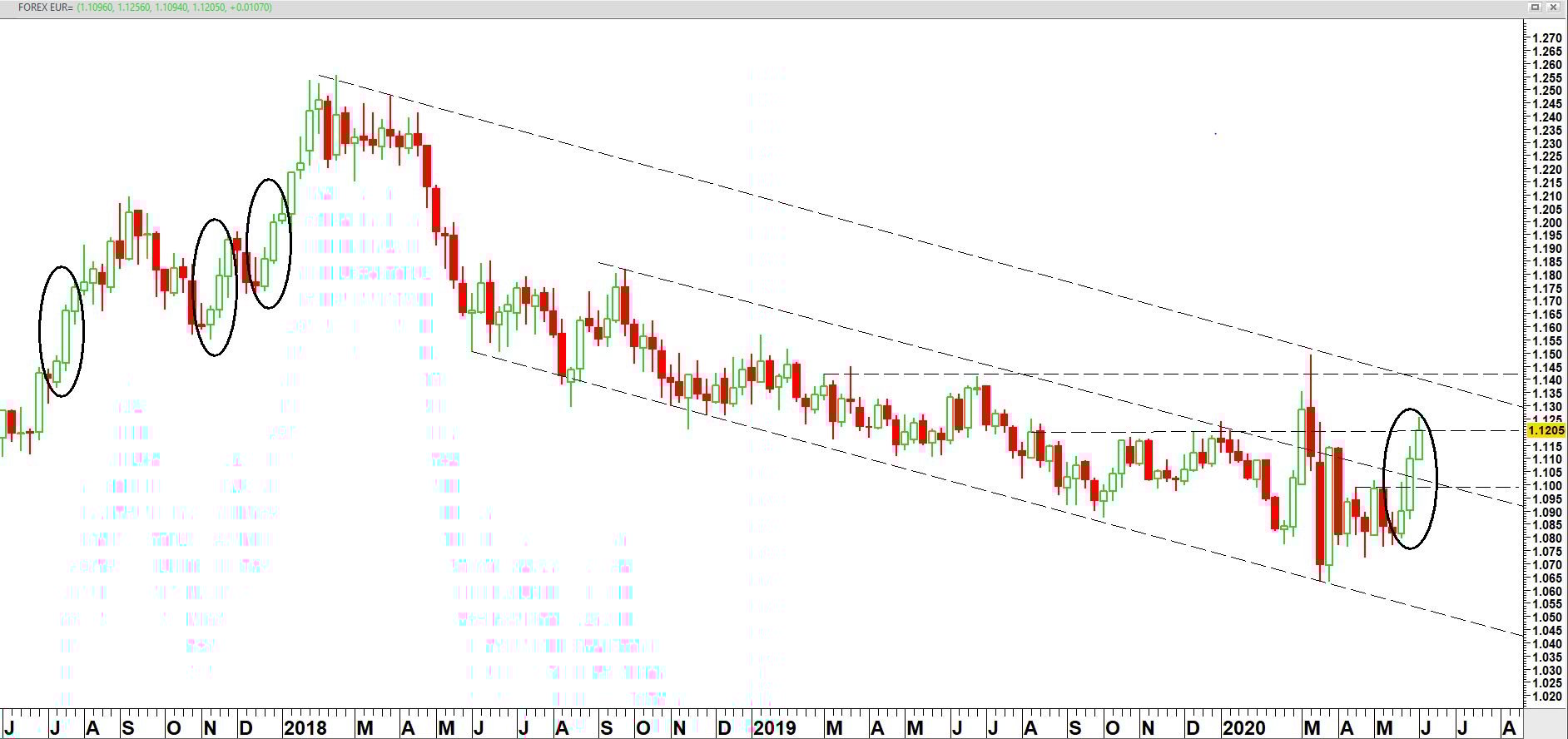Click the 1.150 price axis label
This screenshot has width=1568, height=739.
1547,355
